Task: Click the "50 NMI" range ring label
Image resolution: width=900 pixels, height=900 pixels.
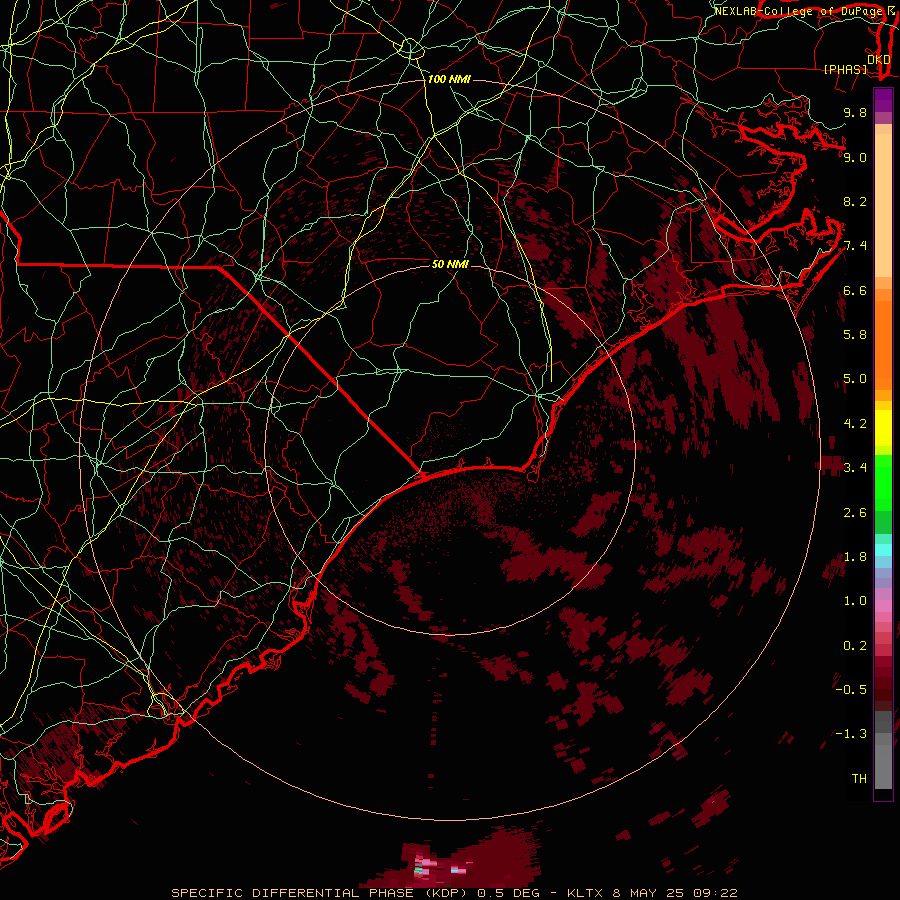Action: point(451,264)
